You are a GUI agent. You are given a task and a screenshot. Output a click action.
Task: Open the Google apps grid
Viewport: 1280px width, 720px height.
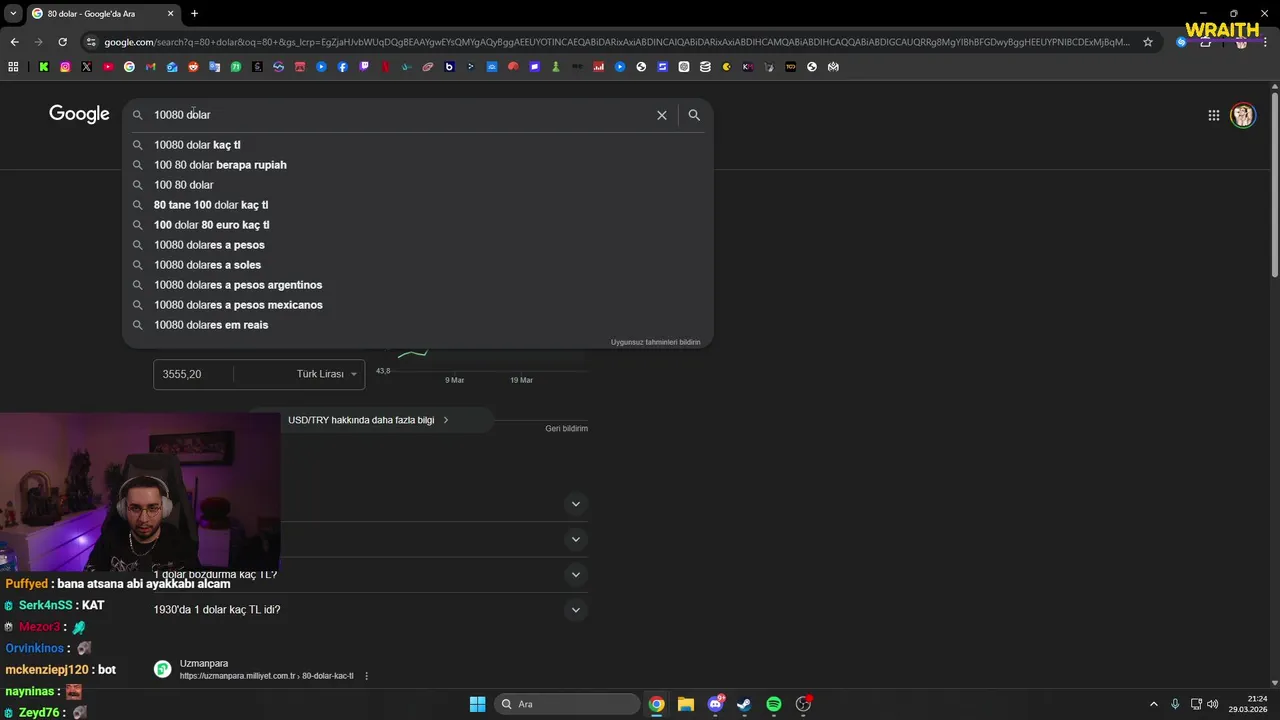coord(1213,115)
